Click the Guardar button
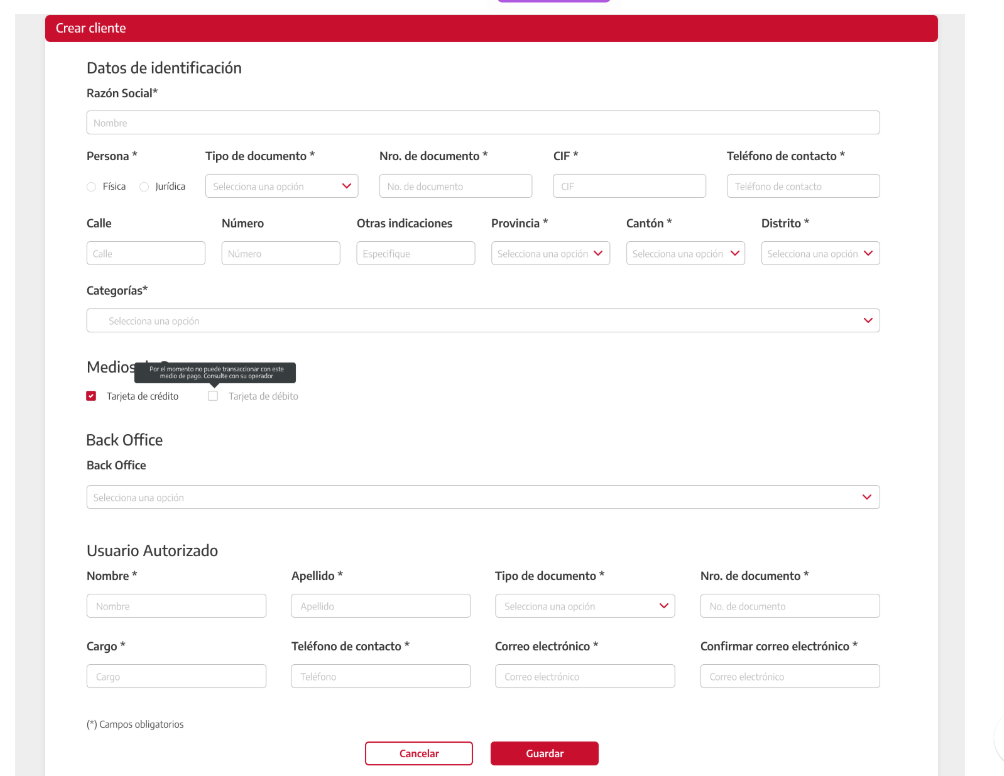The height and width of the screenshot is (776, 1004). coord(544,753)
